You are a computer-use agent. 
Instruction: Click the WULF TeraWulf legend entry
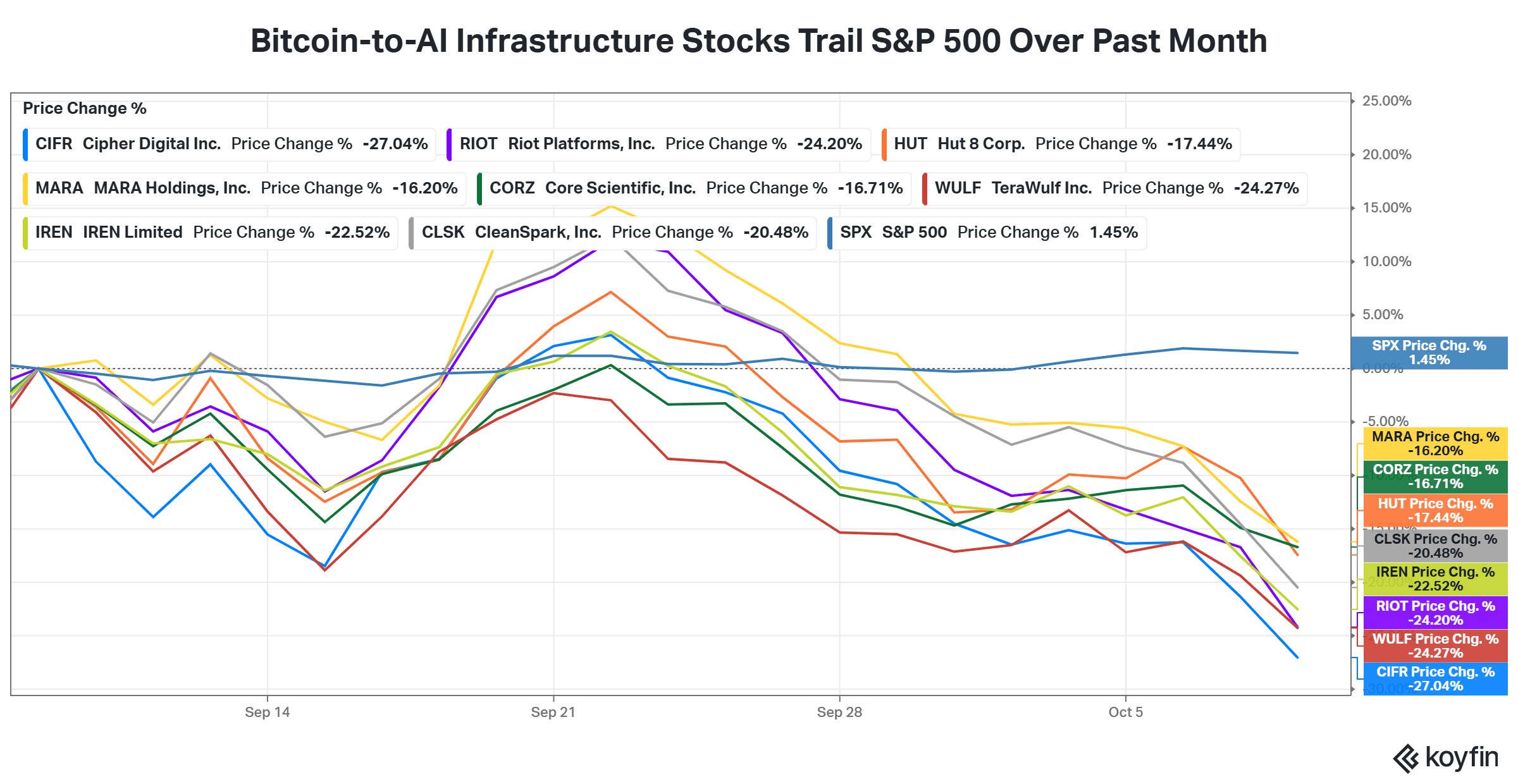(1114, 188)
